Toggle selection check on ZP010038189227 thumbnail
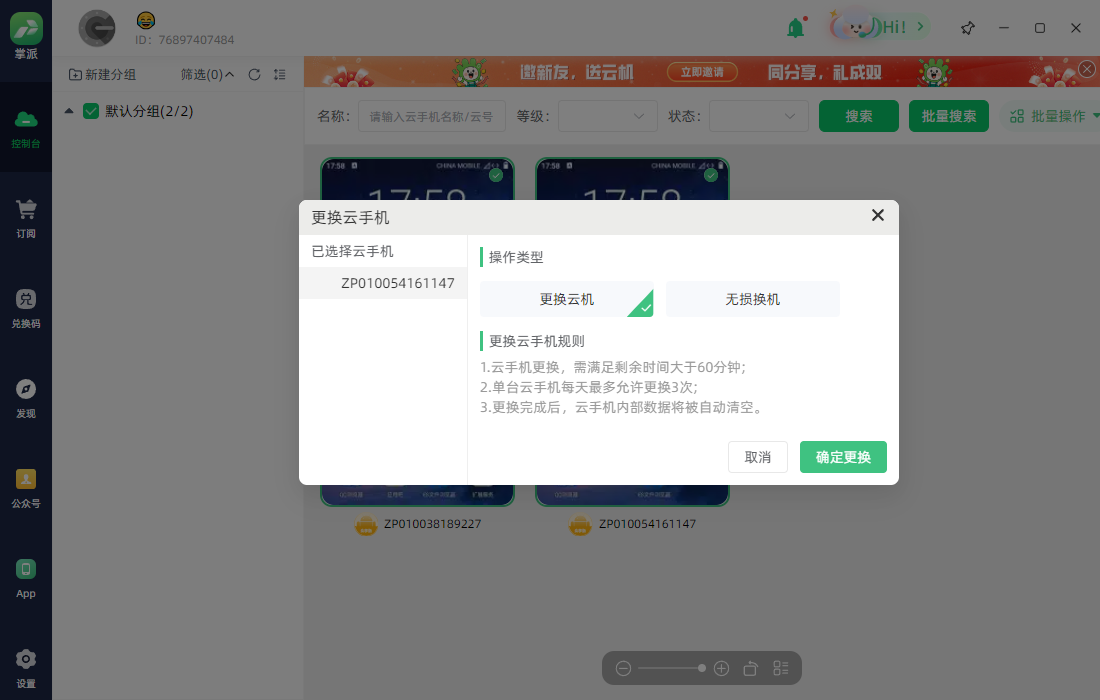The width and height of the screenshot is (1100, 700). pos(496,175)
